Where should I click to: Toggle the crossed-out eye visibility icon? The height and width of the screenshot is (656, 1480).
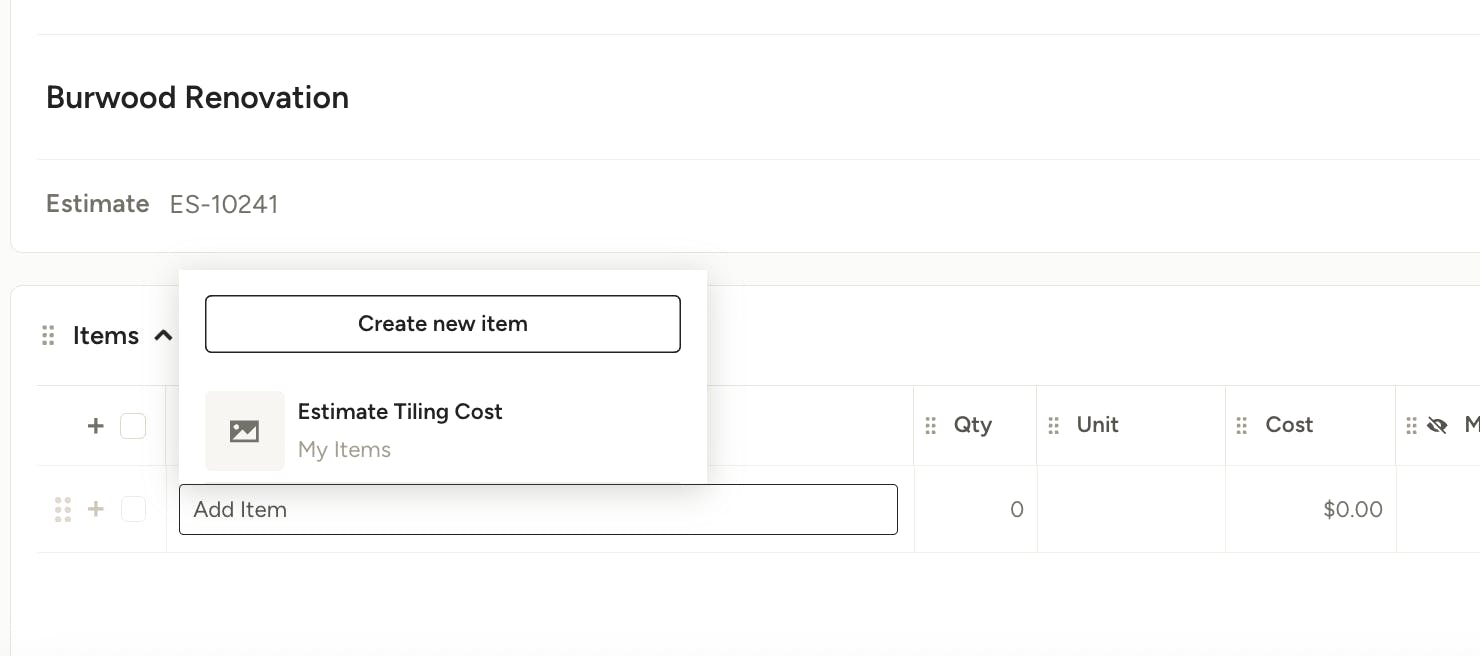point(1437,426)
